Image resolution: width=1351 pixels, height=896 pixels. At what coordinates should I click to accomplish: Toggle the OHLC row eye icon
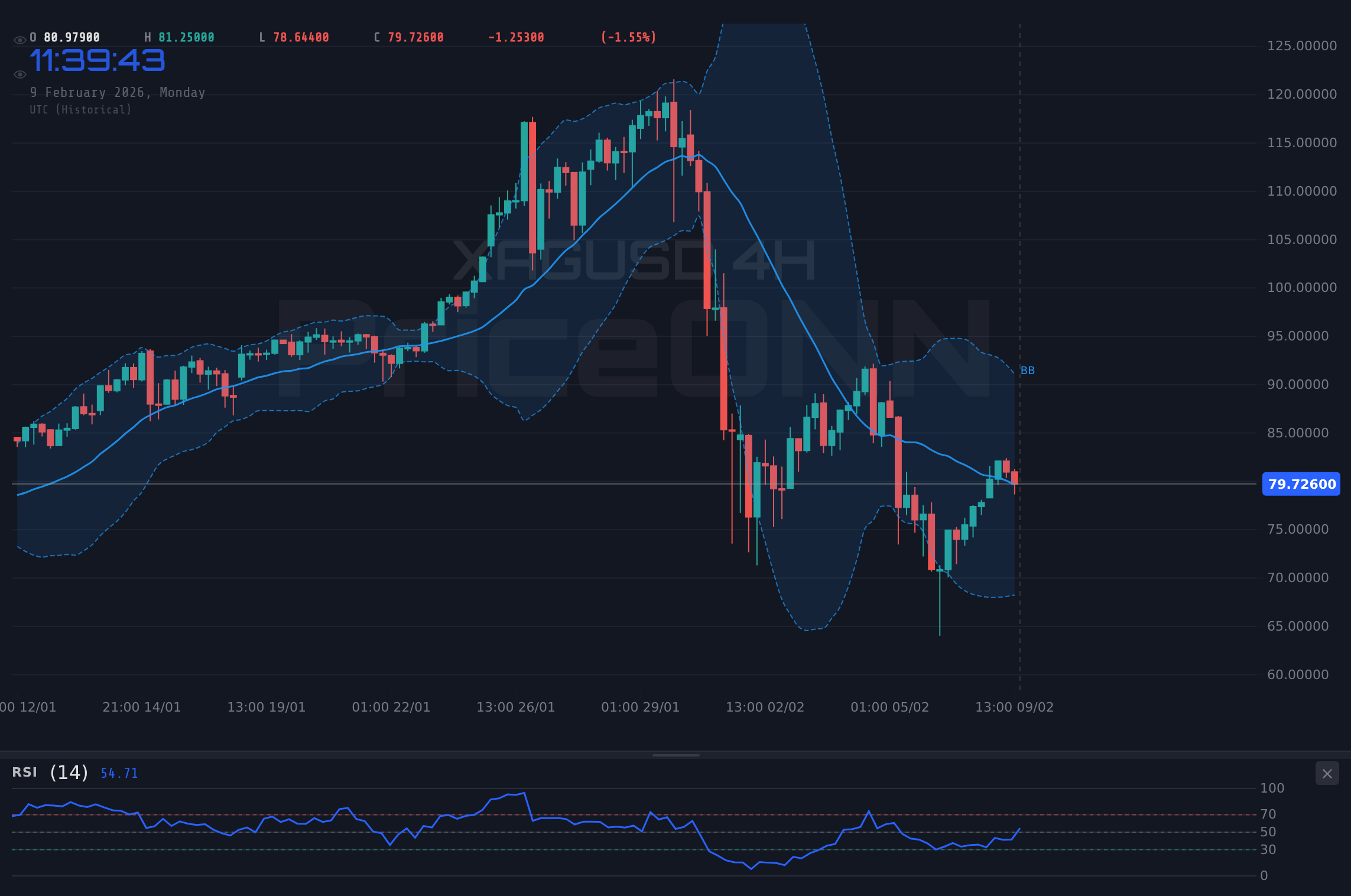click(x=20, y=40)
